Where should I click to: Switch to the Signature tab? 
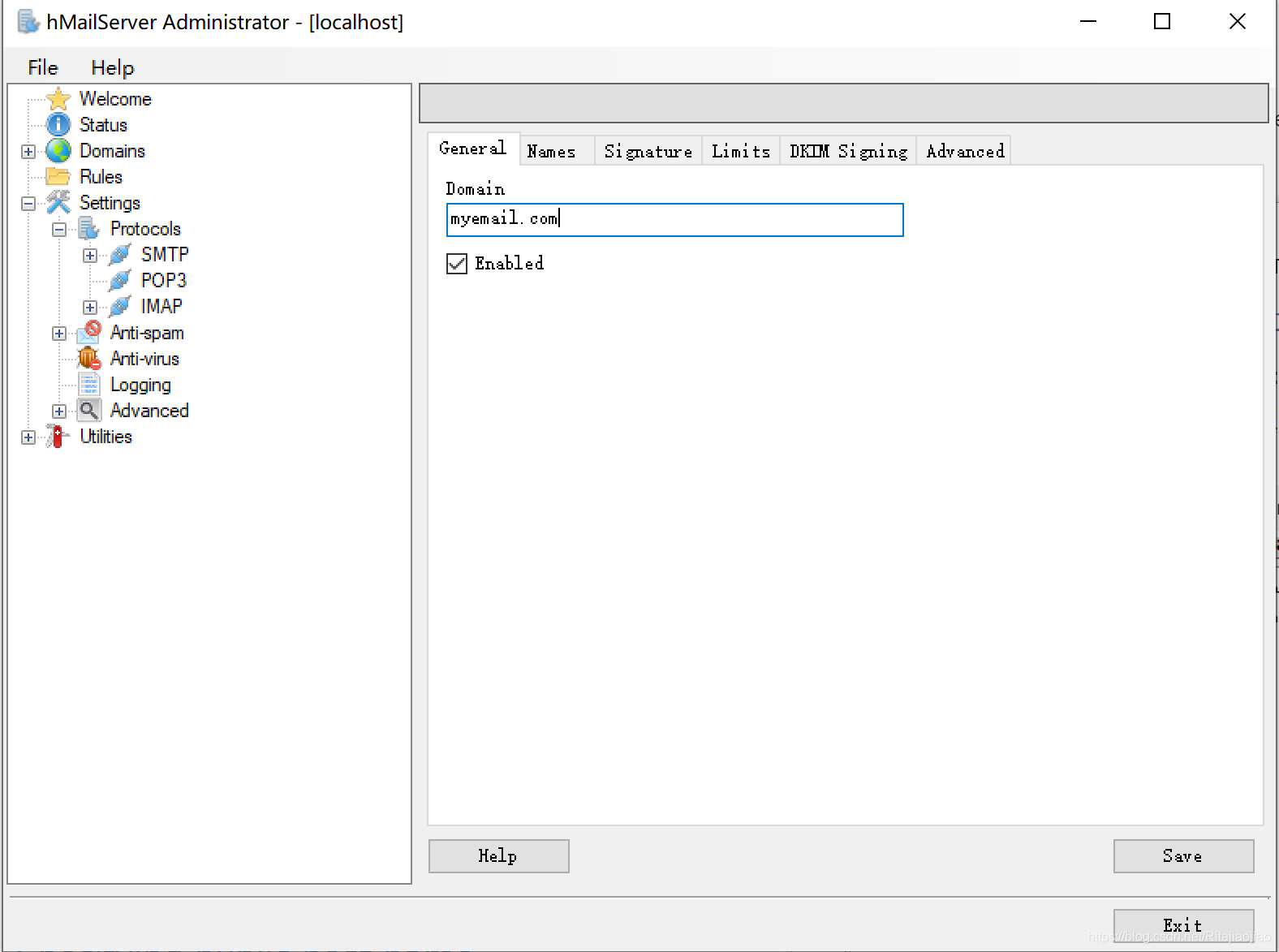[648, 151]
